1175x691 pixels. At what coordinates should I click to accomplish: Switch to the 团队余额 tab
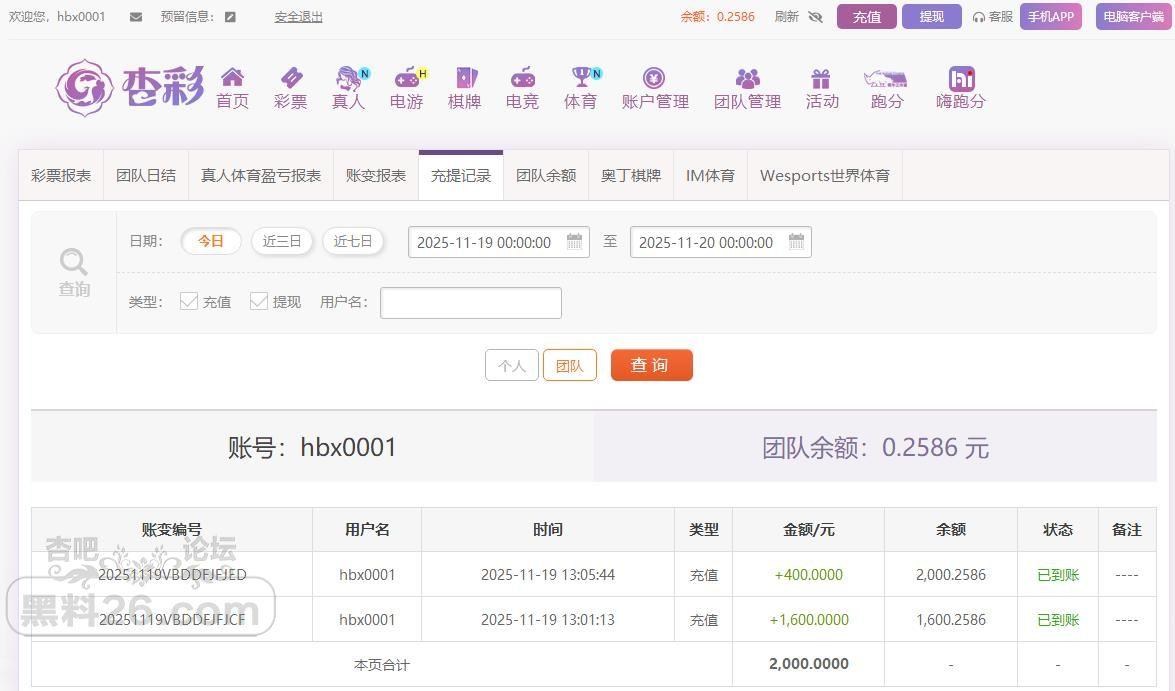click(x=546, y=175)
